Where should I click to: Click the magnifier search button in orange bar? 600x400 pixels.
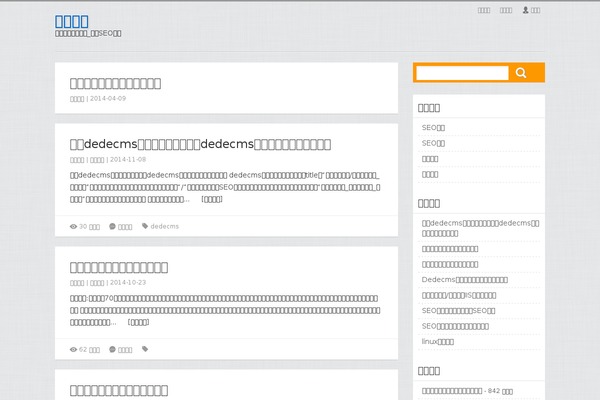[521, 73]
